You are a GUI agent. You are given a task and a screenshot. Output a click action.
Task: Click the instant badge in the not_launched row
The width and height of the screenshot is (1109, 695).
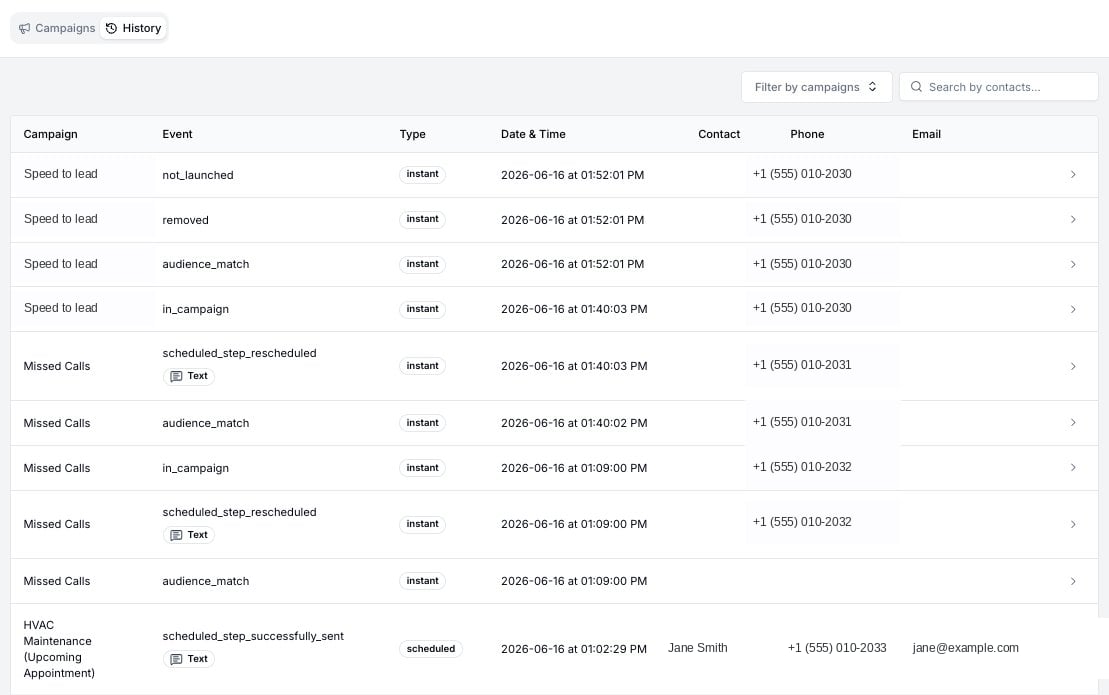(x=422, y=174)
